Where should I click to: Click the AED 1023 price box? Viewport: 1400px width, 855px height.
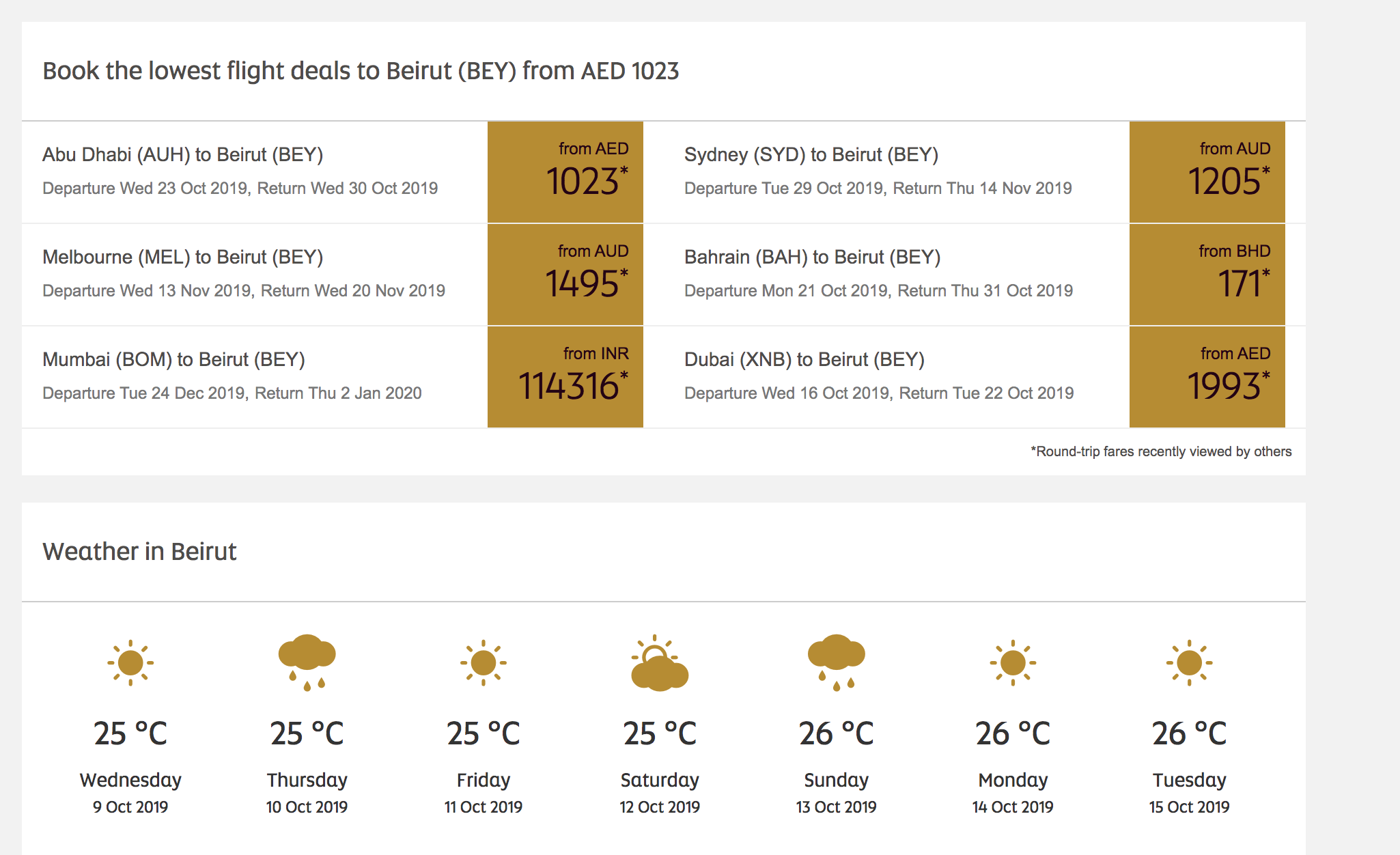tap(565, 172)
